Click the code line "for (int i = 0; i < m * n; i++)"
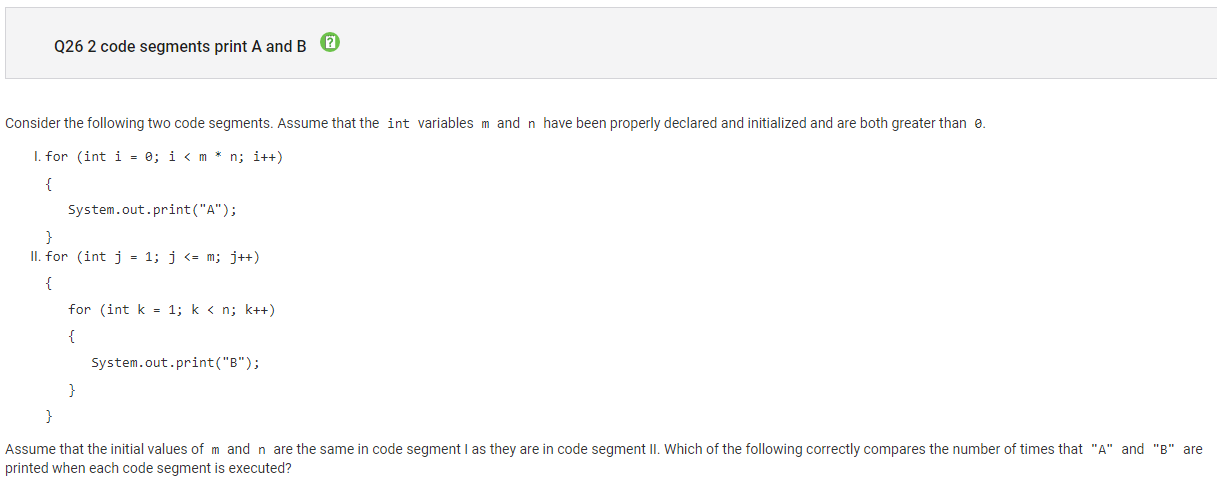The width and height of the screenshot is (1217, 479). click(164, 157)
